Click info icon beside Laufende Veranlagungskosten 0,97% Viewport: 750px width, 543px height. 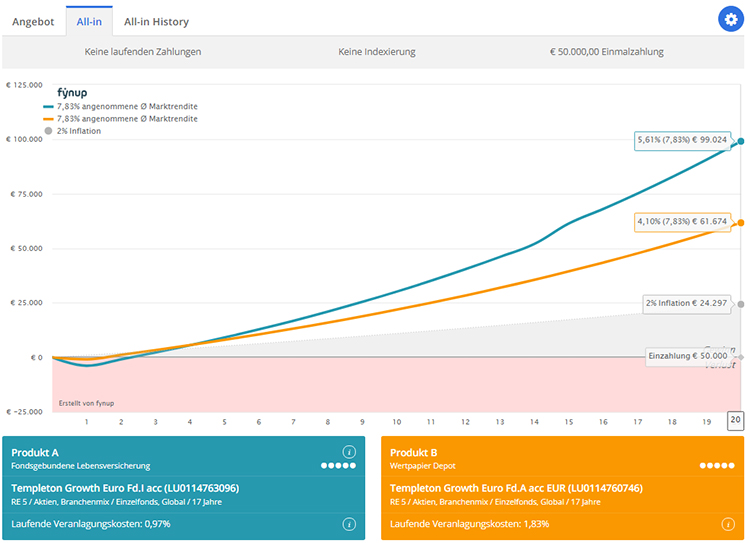(x=349, y=524)
